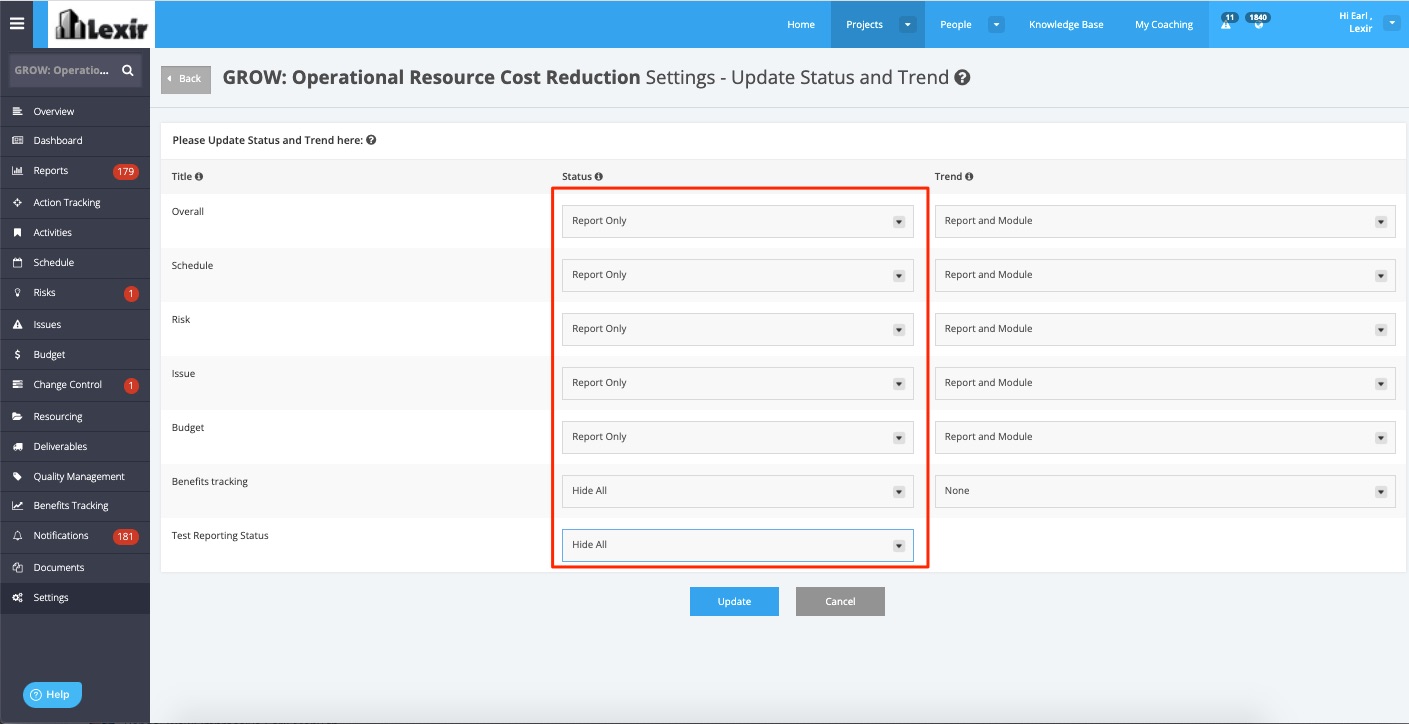The image size is (1409, 724).
Task: Open Benefits tracking Status dropdown
Action: (738, 491)
